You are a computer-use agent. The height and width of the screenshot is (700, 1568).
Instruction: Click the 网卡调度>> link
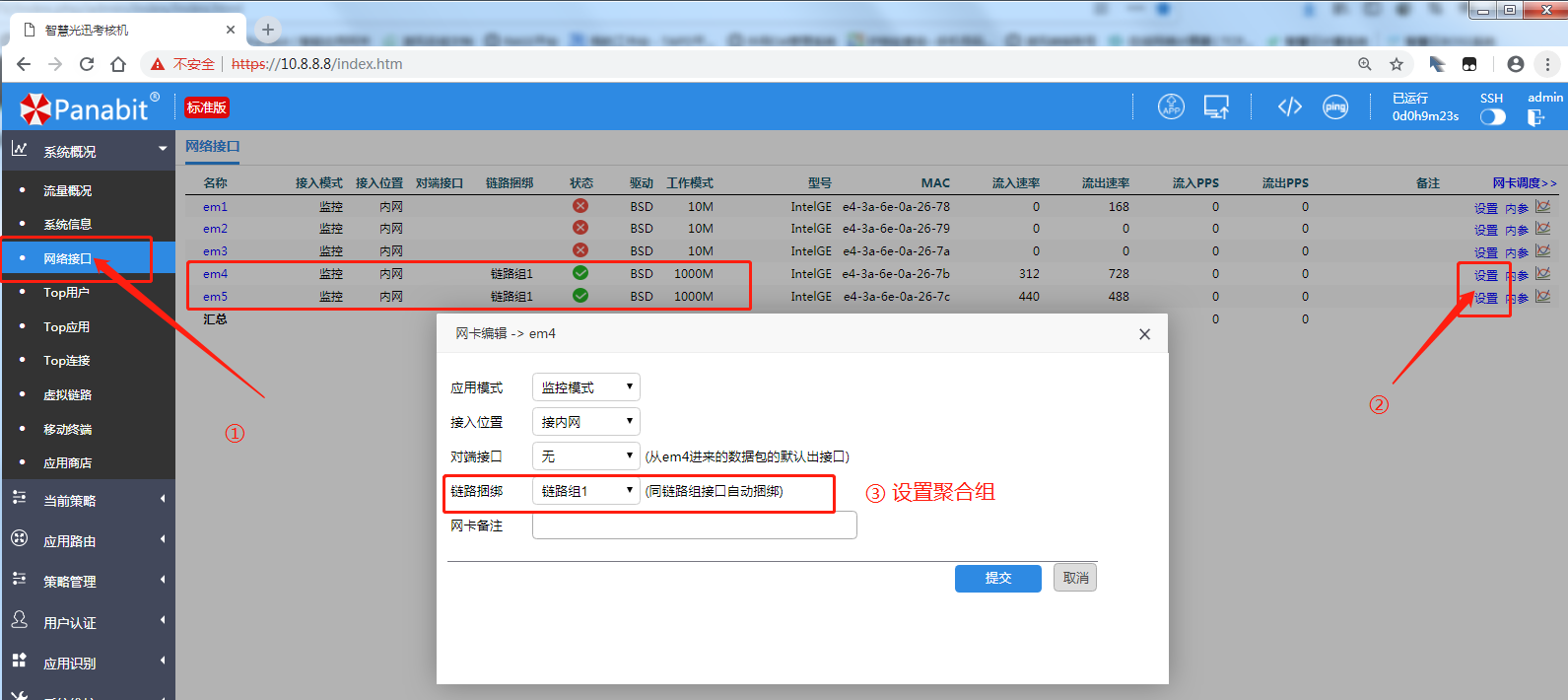[x=1524, y=183]
